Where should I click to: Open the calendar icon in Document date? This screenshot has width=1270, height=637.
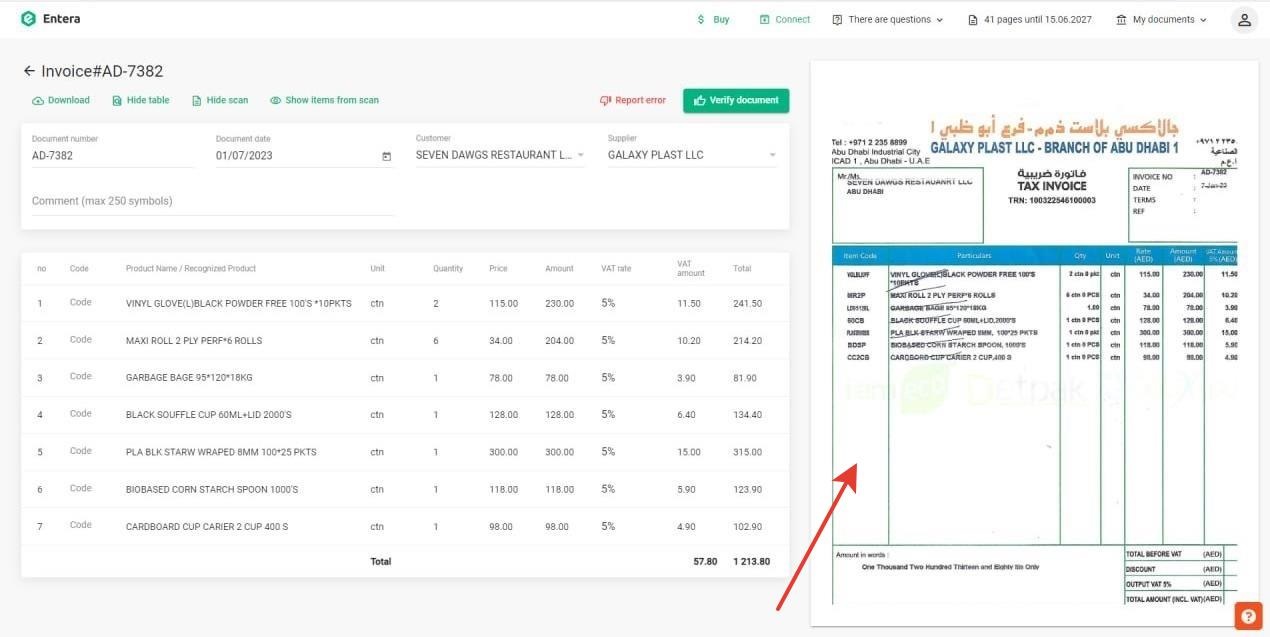[x=386, y=156]
